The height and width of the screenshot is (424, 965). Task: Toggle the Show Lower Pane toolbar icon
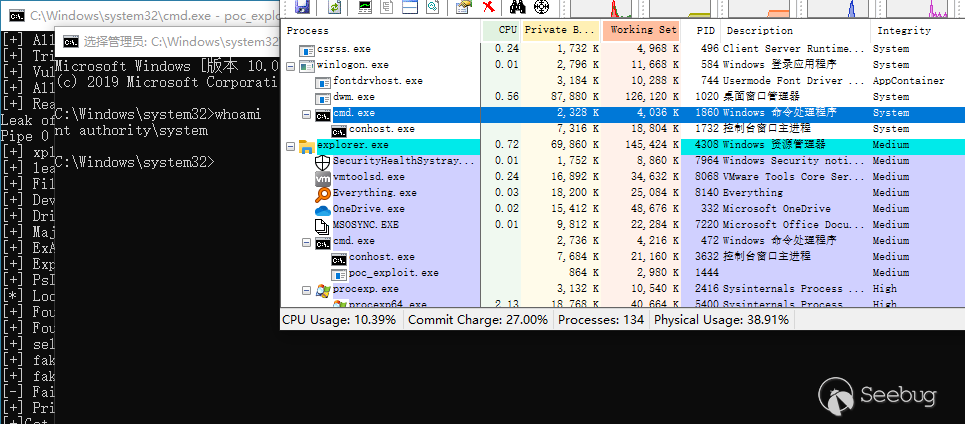coord(410,7)
